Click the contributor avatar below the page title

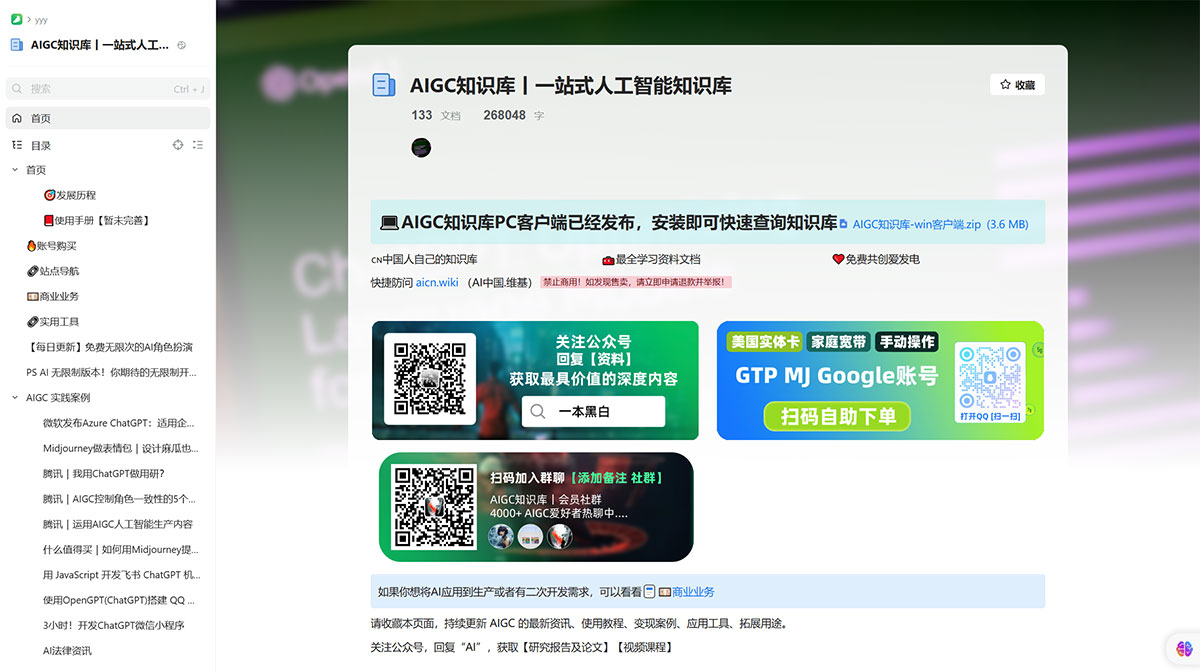click(421, 147)
